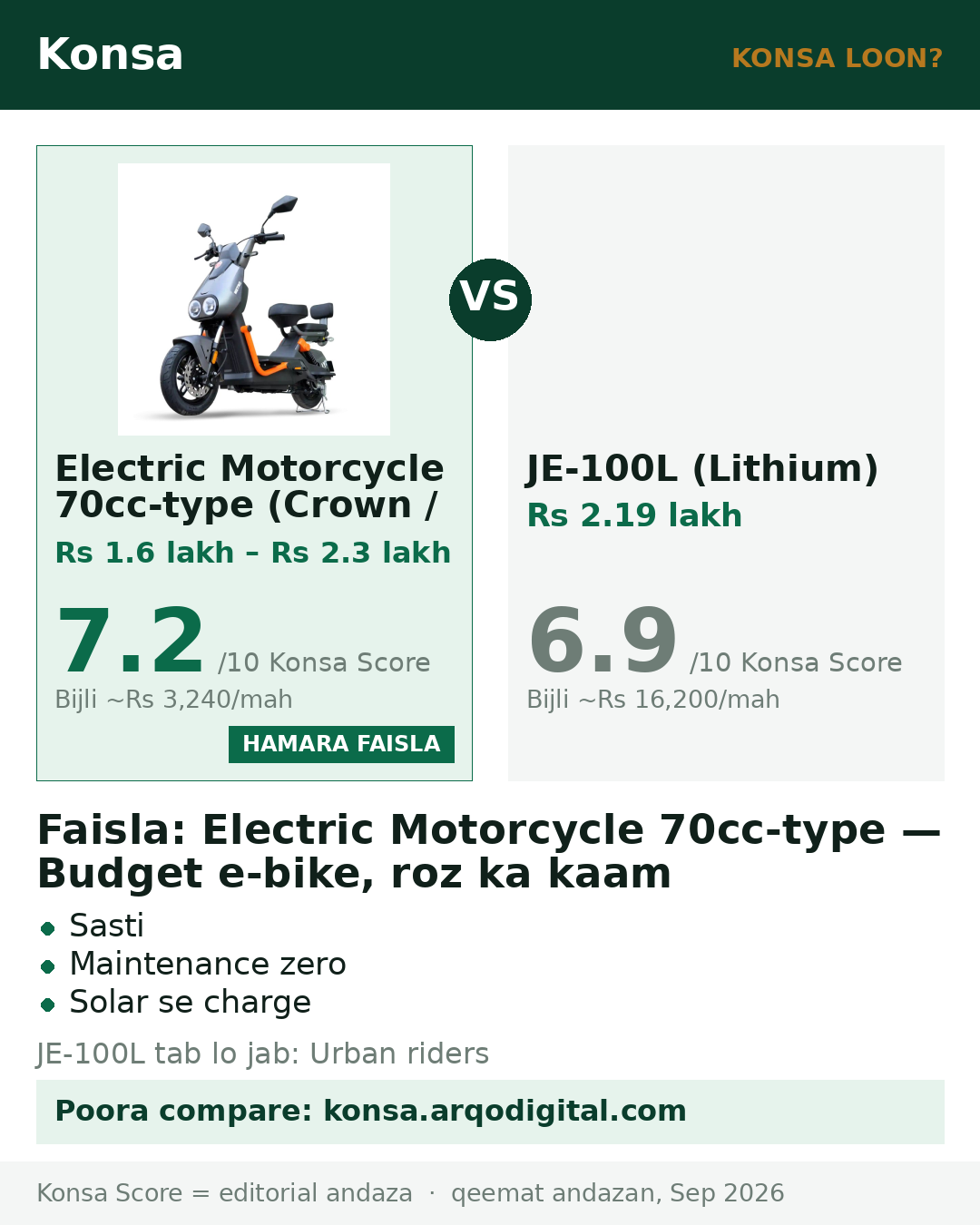This screenshot has height=1225, width=980.
Task: Select the 6.9 Konsa Score
Action: pyautogui.click(x=603, y=642)
